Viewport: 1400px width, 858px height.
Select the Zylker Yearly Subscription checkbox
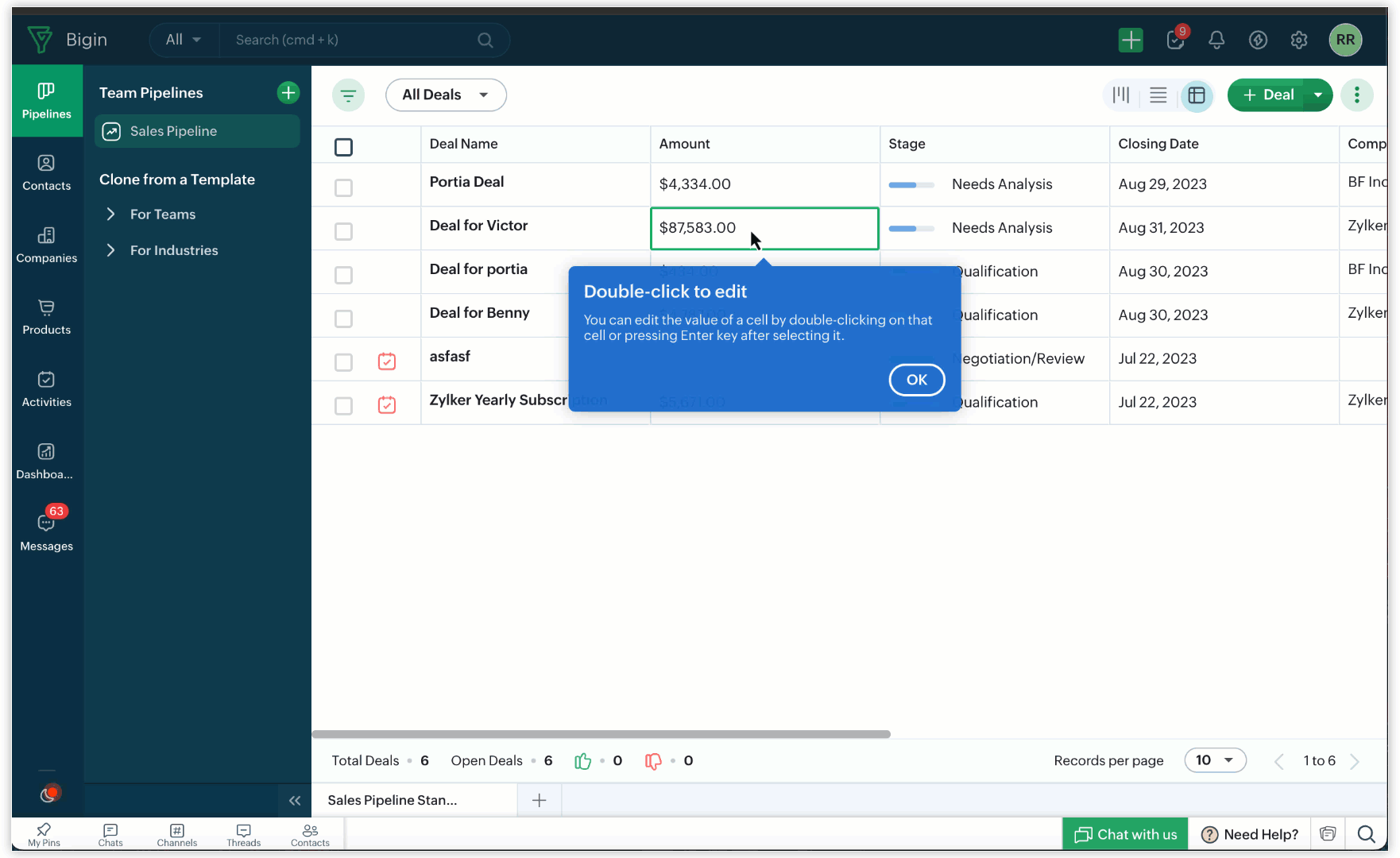pyautogui.click(x=343, y=406)
